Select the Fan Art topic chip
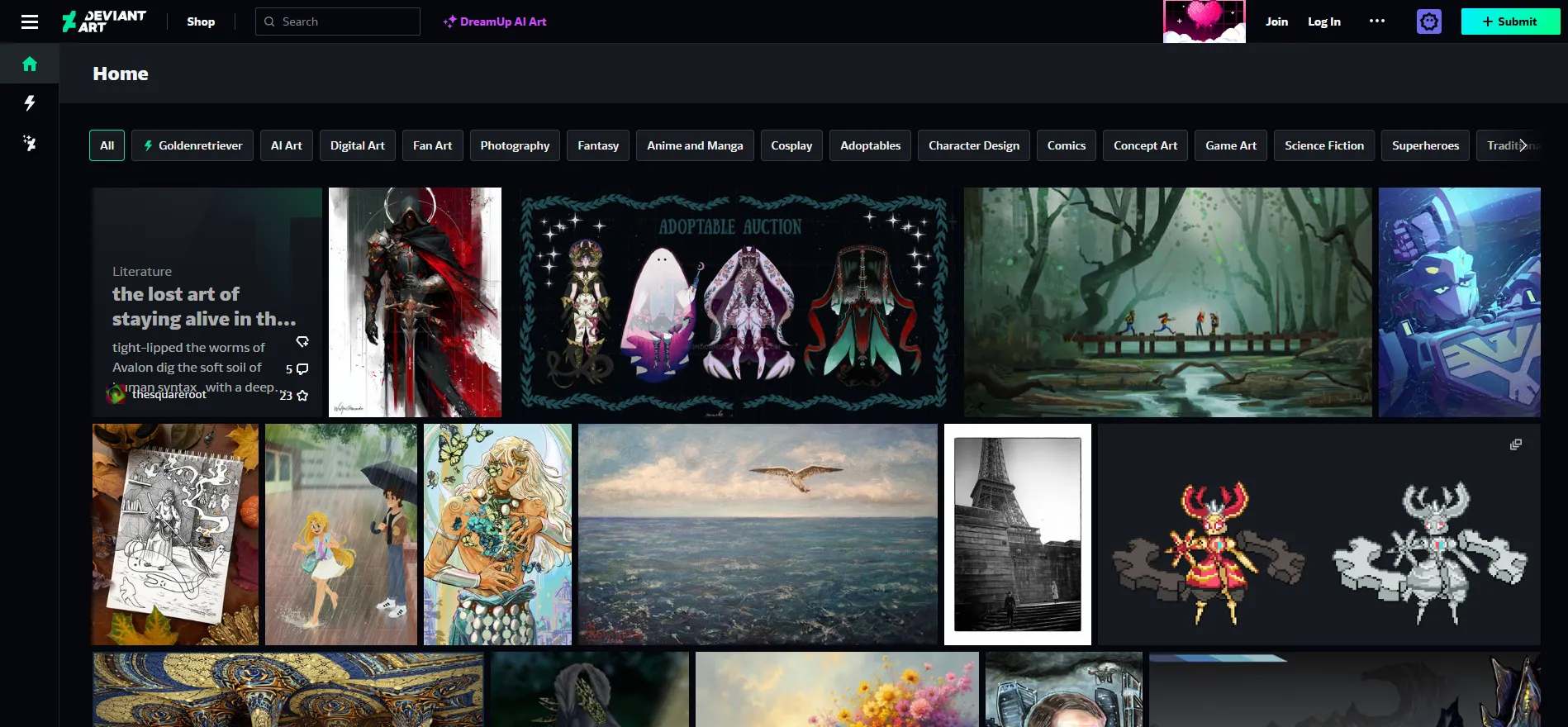 coord(433,145)
